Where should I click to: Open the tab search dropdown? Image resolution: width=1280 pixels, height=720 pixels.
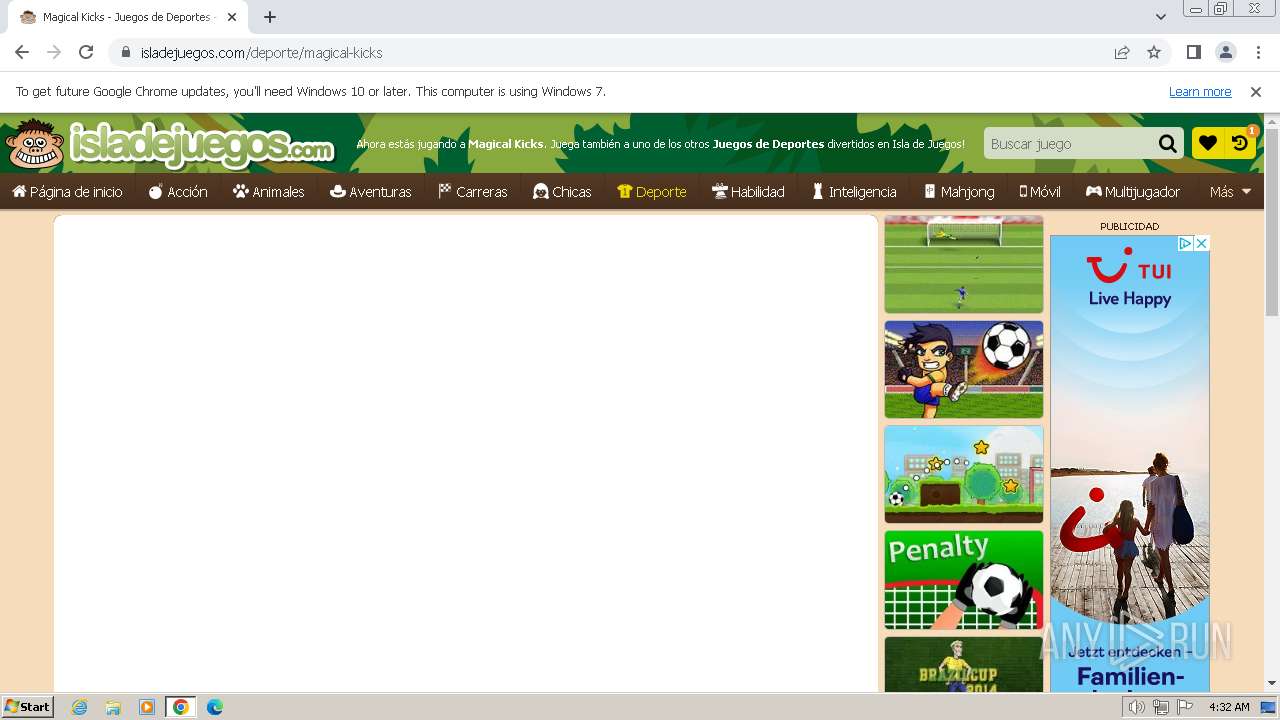[1161, 17]
